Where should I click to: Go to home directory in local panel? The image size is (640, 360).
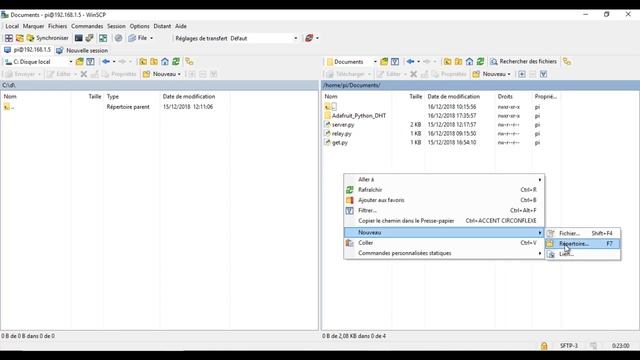coord(165,62)
